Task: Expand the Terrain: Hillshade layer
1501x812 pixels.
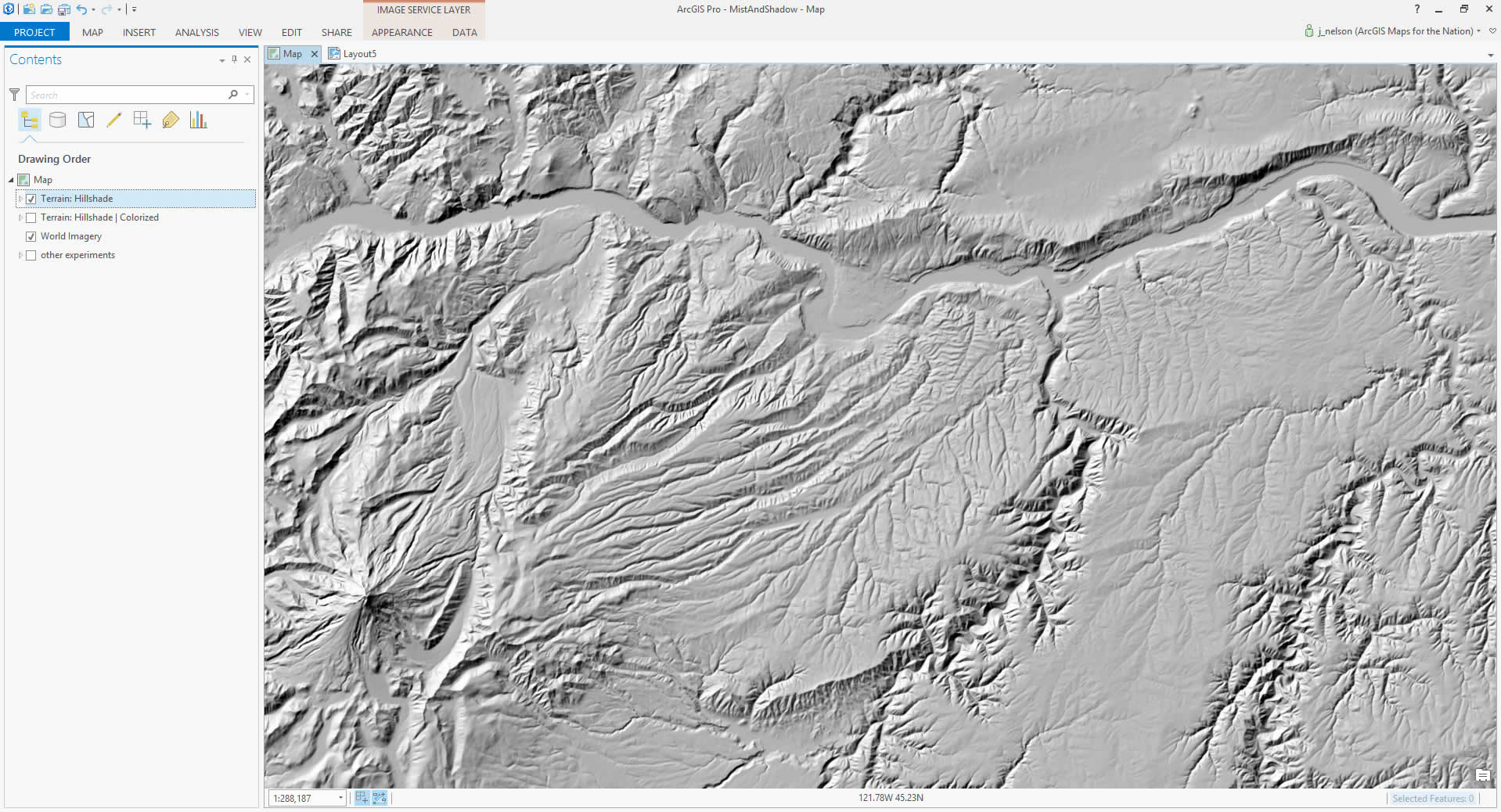Action: [20, 199]
